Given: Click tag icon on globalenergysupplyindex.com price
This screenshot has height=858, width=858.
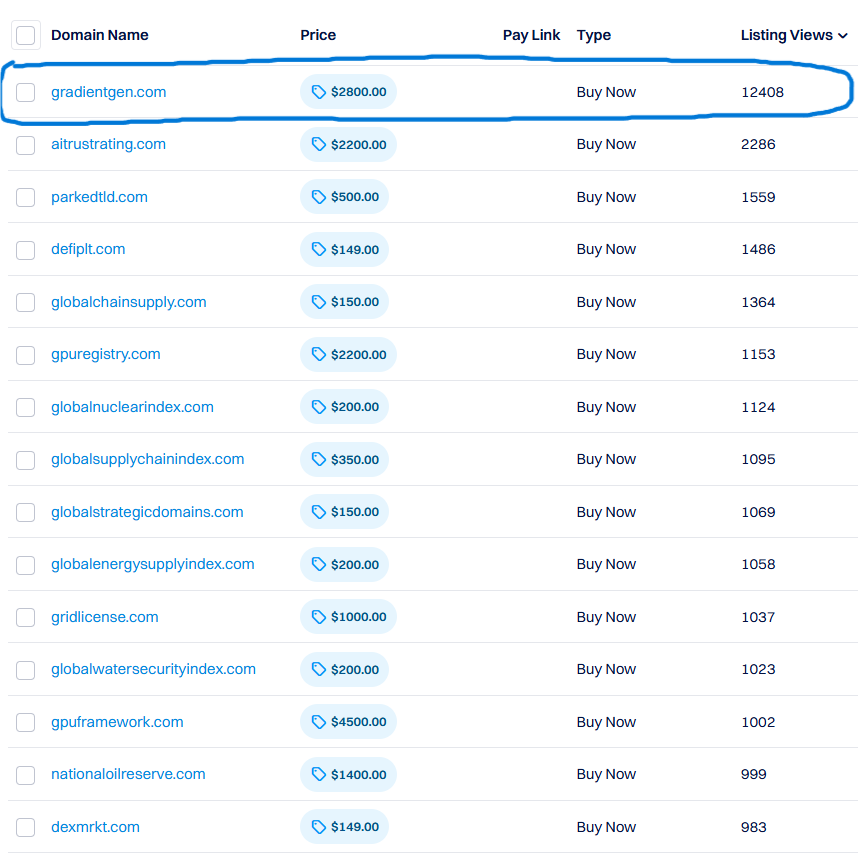Looking at the screenshot, I should (318, 565).
